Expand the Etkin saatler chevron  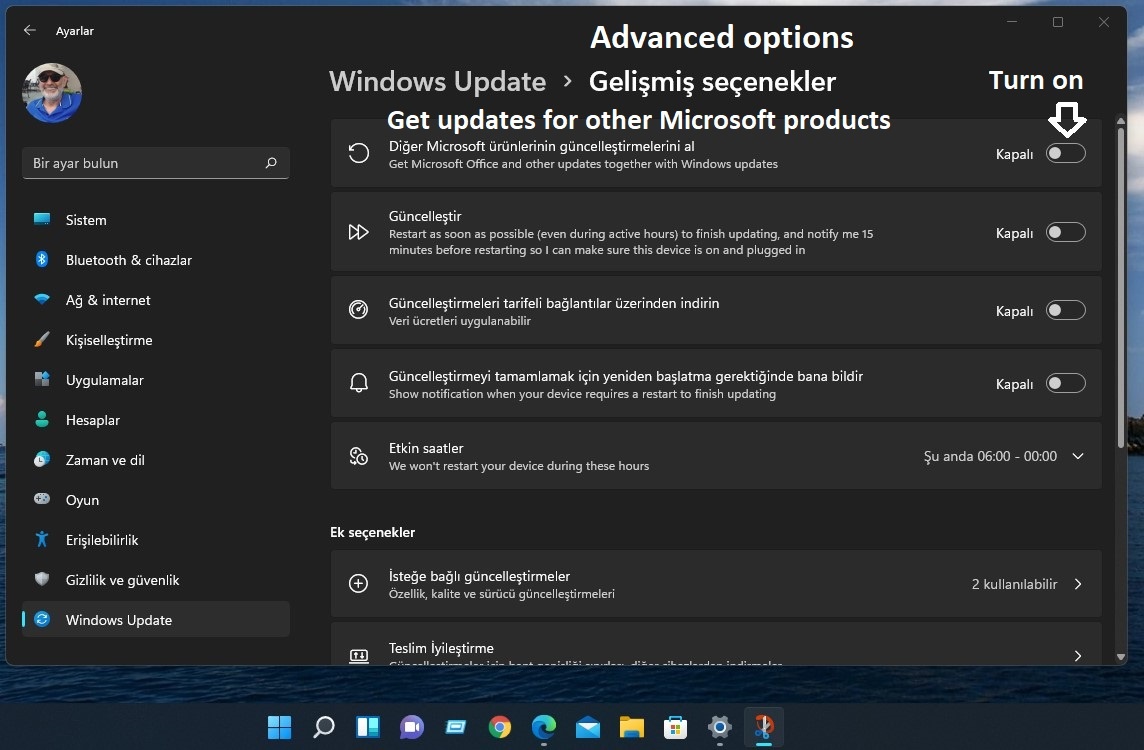[1078, 456]
